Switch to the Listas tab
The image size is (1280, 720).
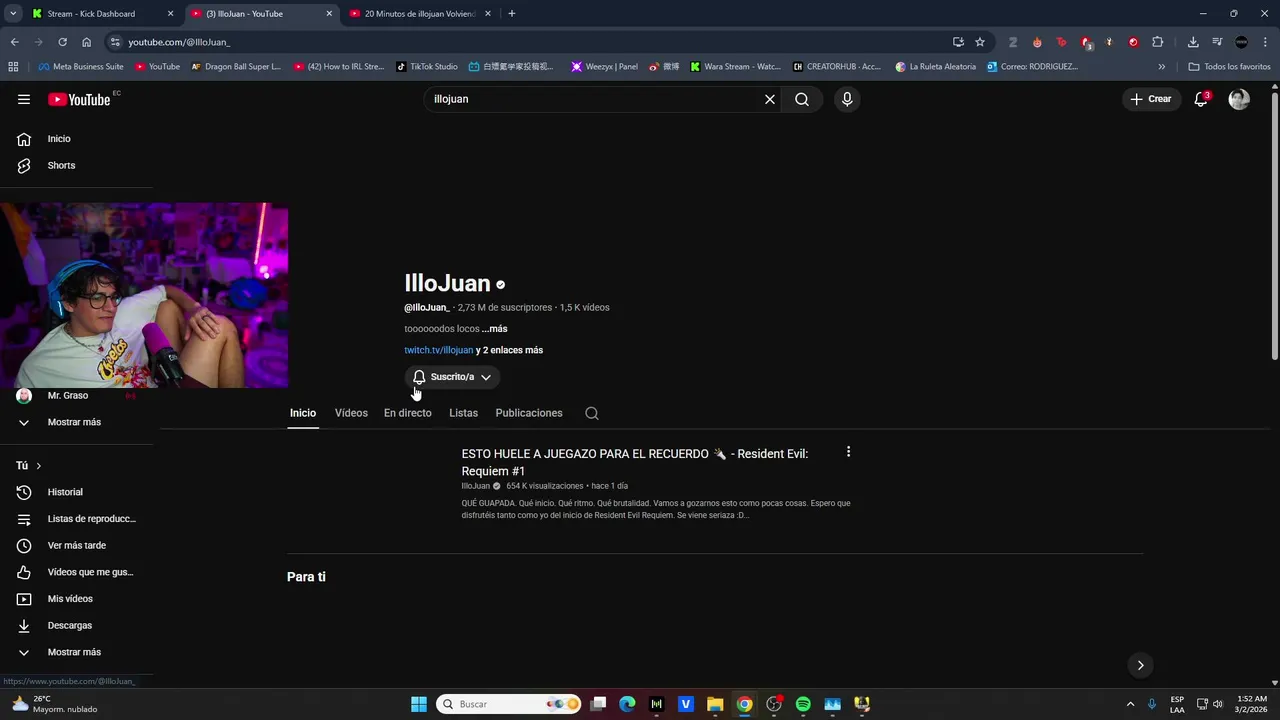coord(463,413)
